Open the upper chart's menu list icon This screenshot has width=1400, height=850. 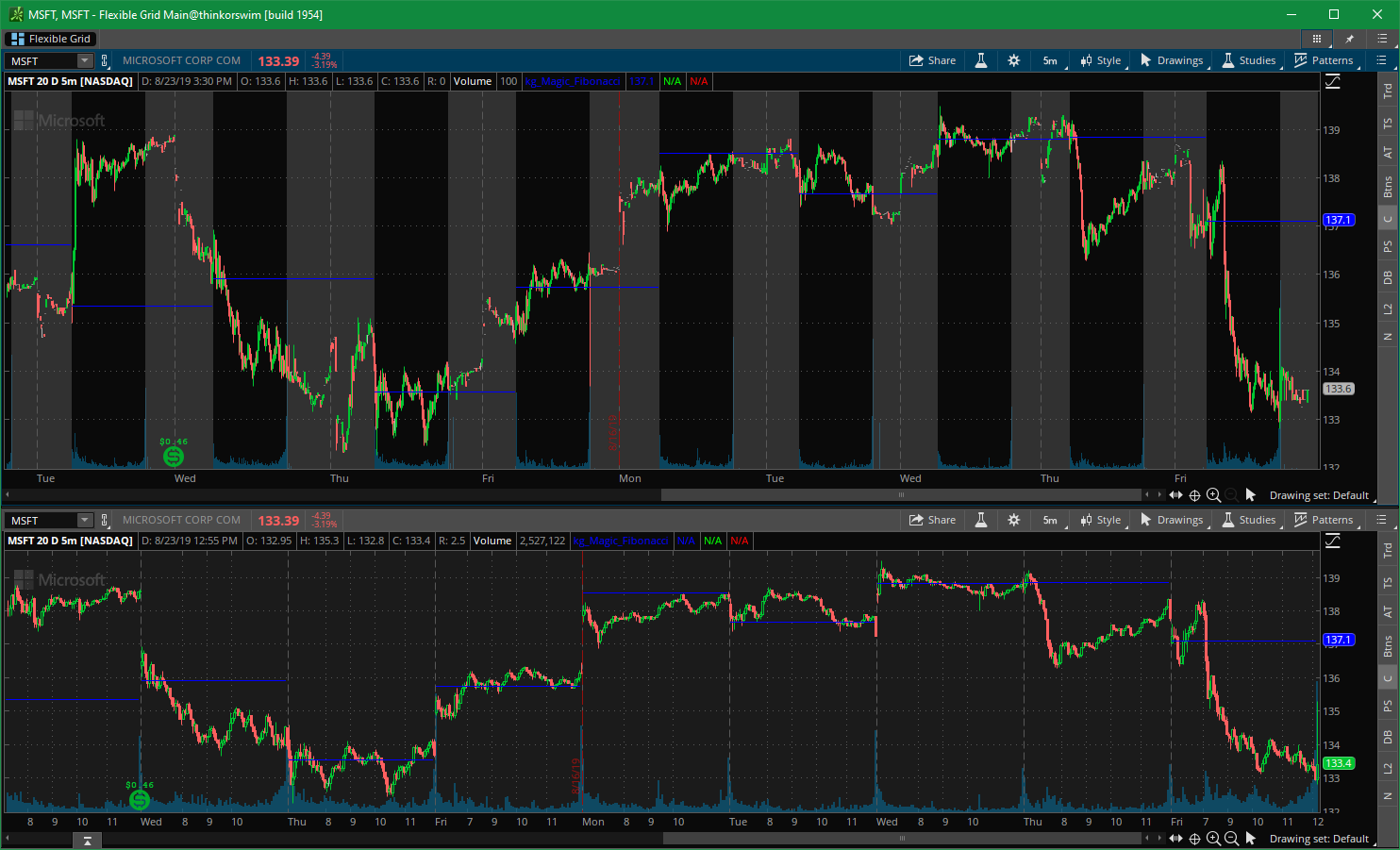(x=1382, y=60)
